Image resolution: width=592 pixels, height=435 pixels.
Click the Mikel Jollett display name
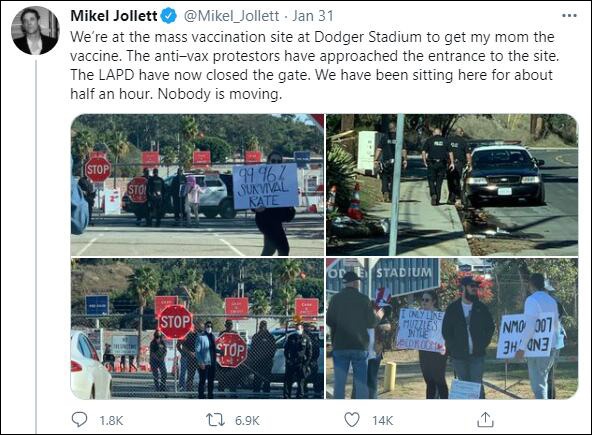pos(114,16)
